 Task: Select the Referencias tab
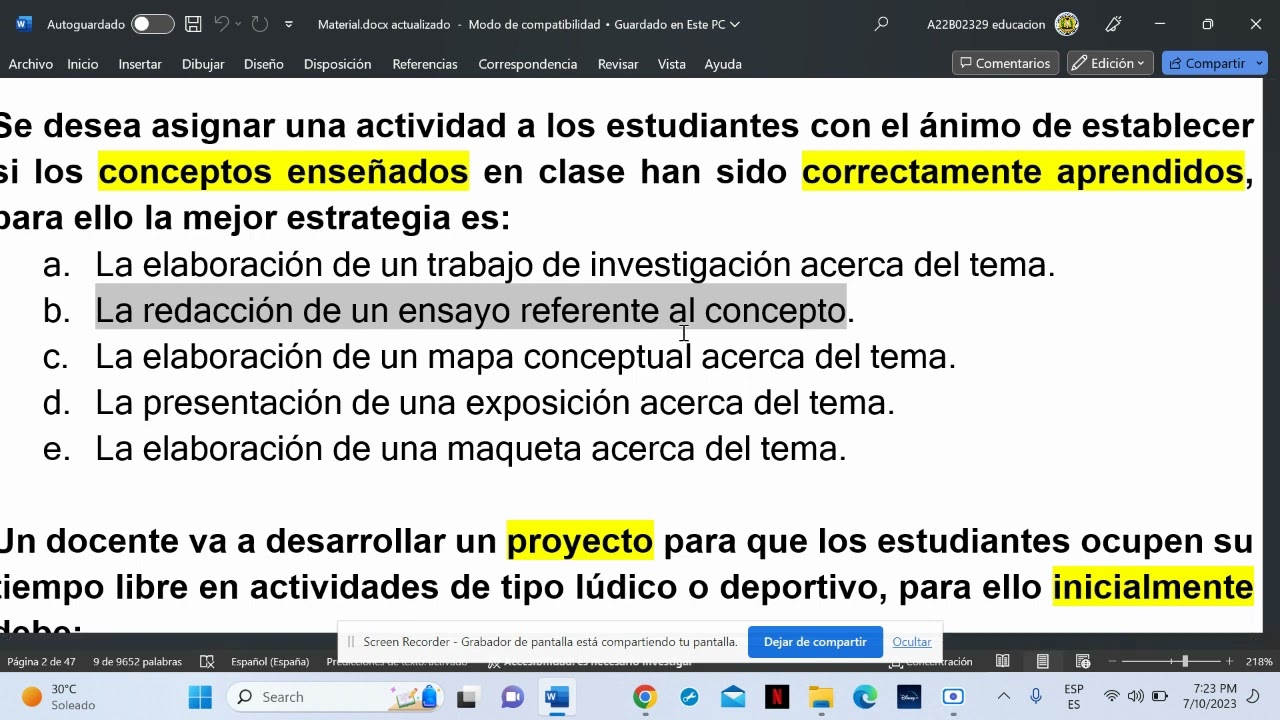425,64
